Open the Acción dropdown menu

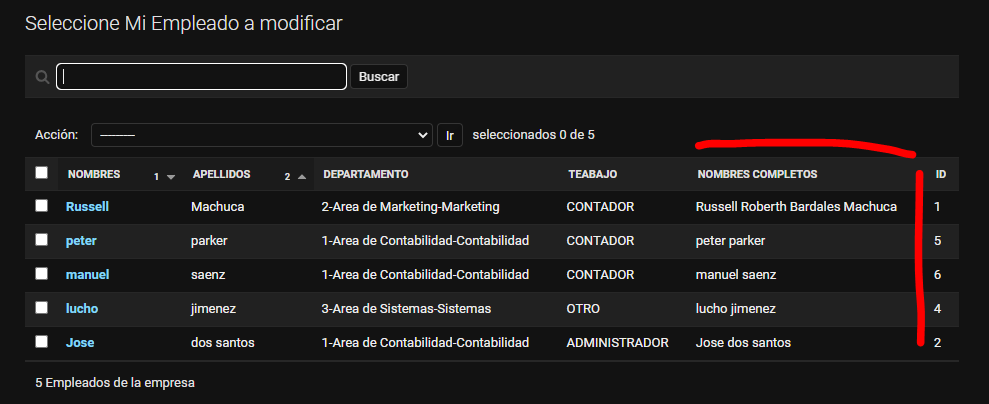pos(261,135)
